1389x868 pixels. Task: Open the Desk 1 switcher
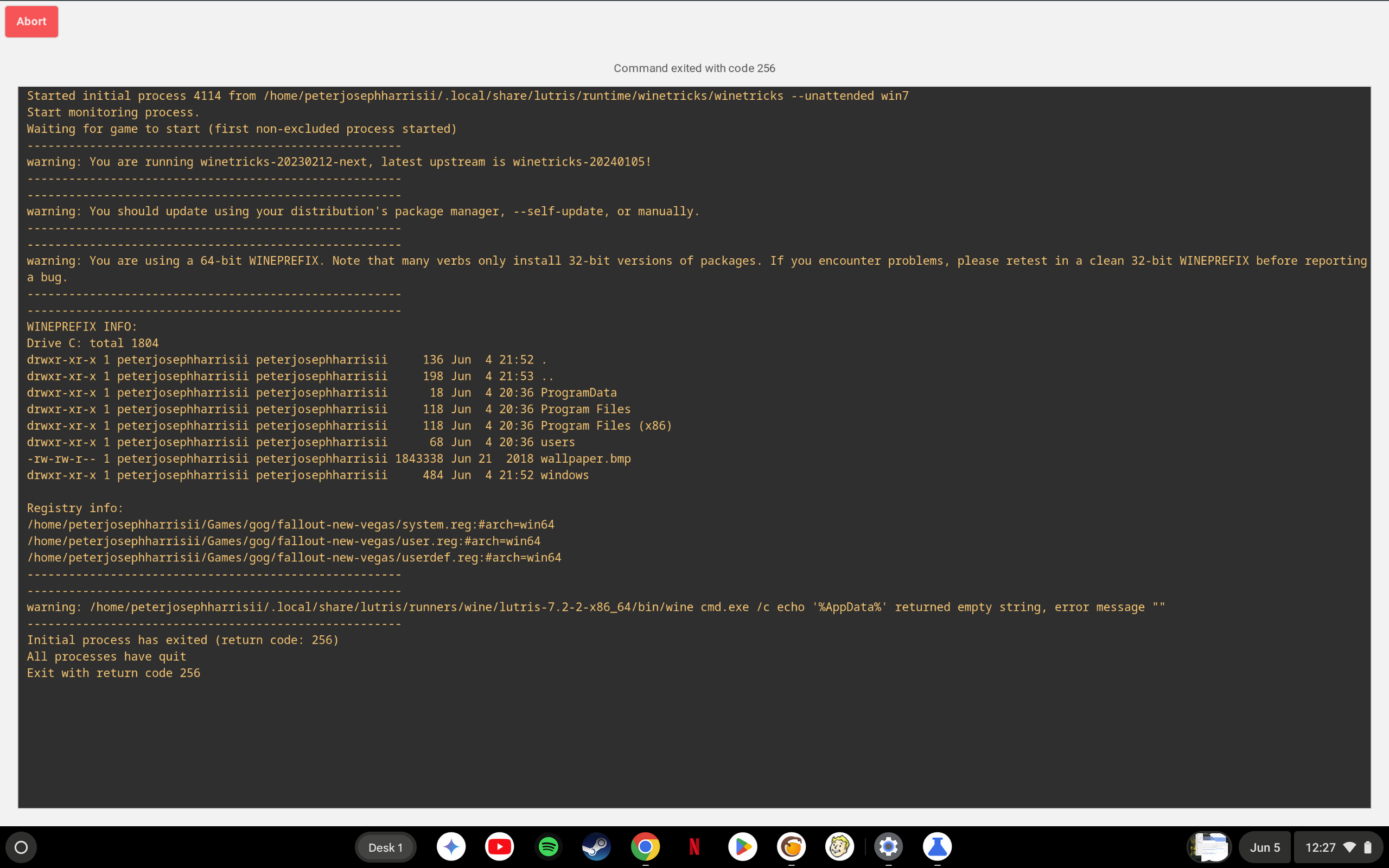[x=385, y=847]
